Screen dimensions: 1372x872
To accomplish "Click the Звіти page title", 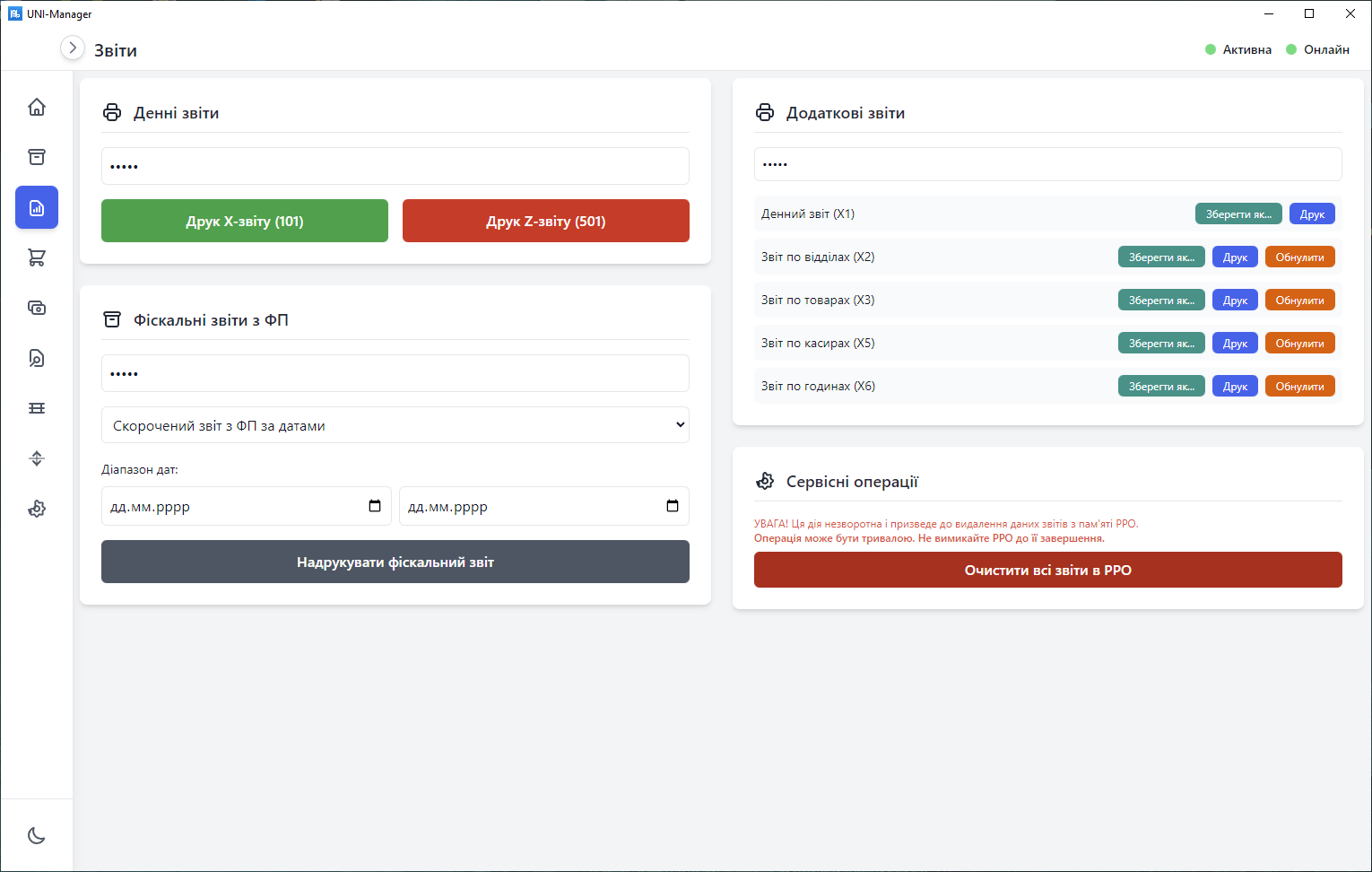I will coord(116,50).
